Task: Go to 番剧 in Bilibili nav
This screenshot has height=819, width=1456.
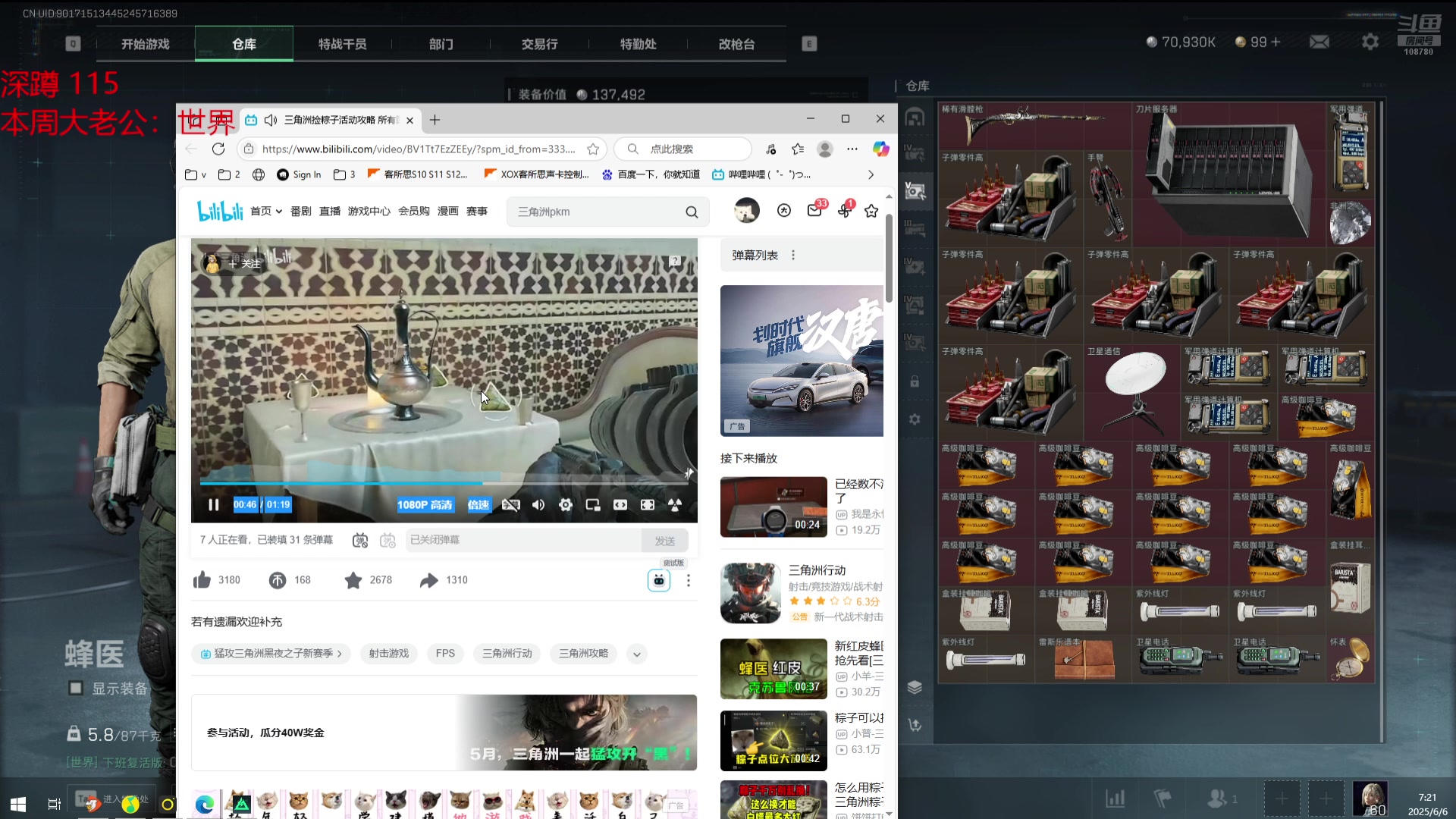Action: pos(301,212)
